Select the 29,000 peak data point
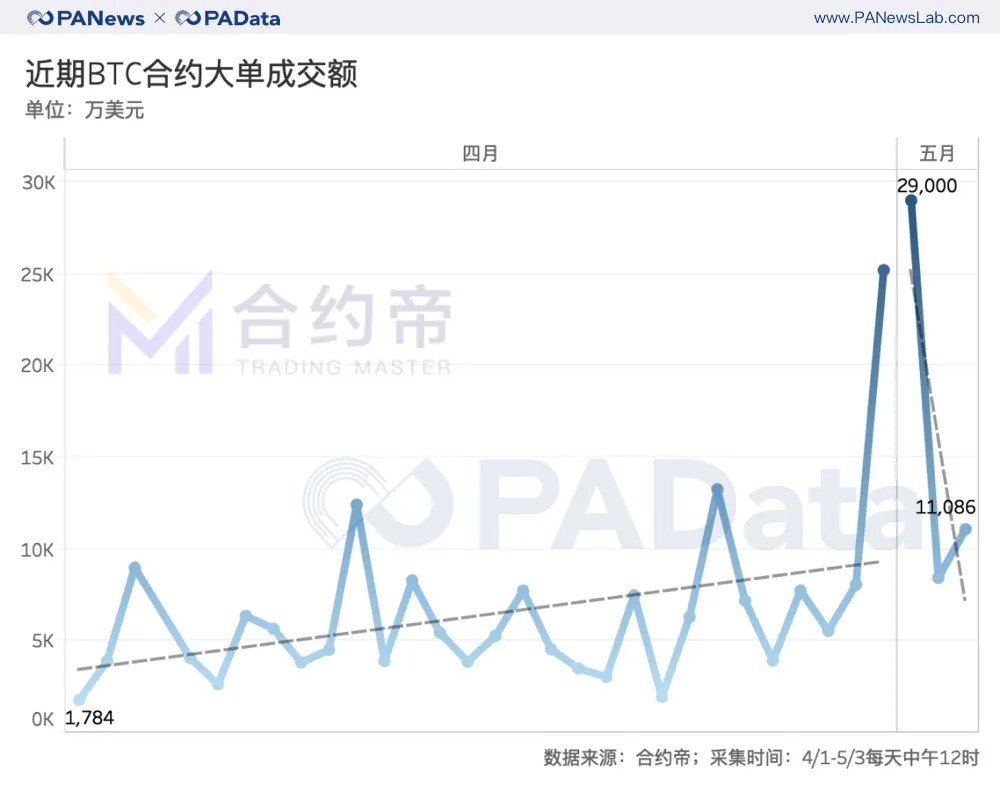Screen dimensions: 1000x792 [x=911, y=200]
